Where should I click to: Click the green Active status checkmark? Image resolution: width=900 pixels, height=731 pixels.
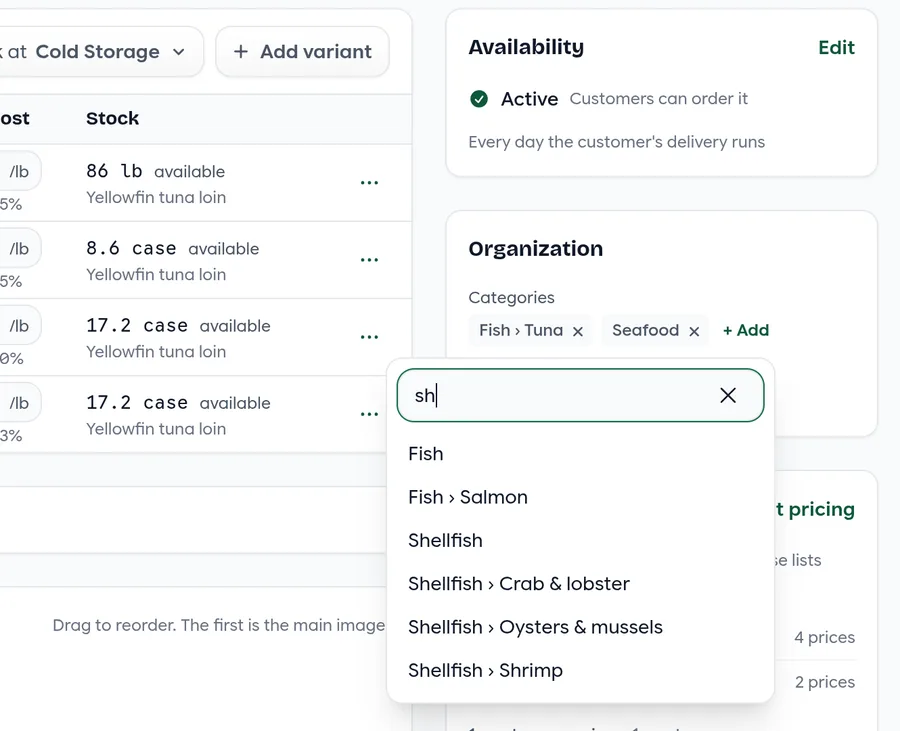point(479,99)
